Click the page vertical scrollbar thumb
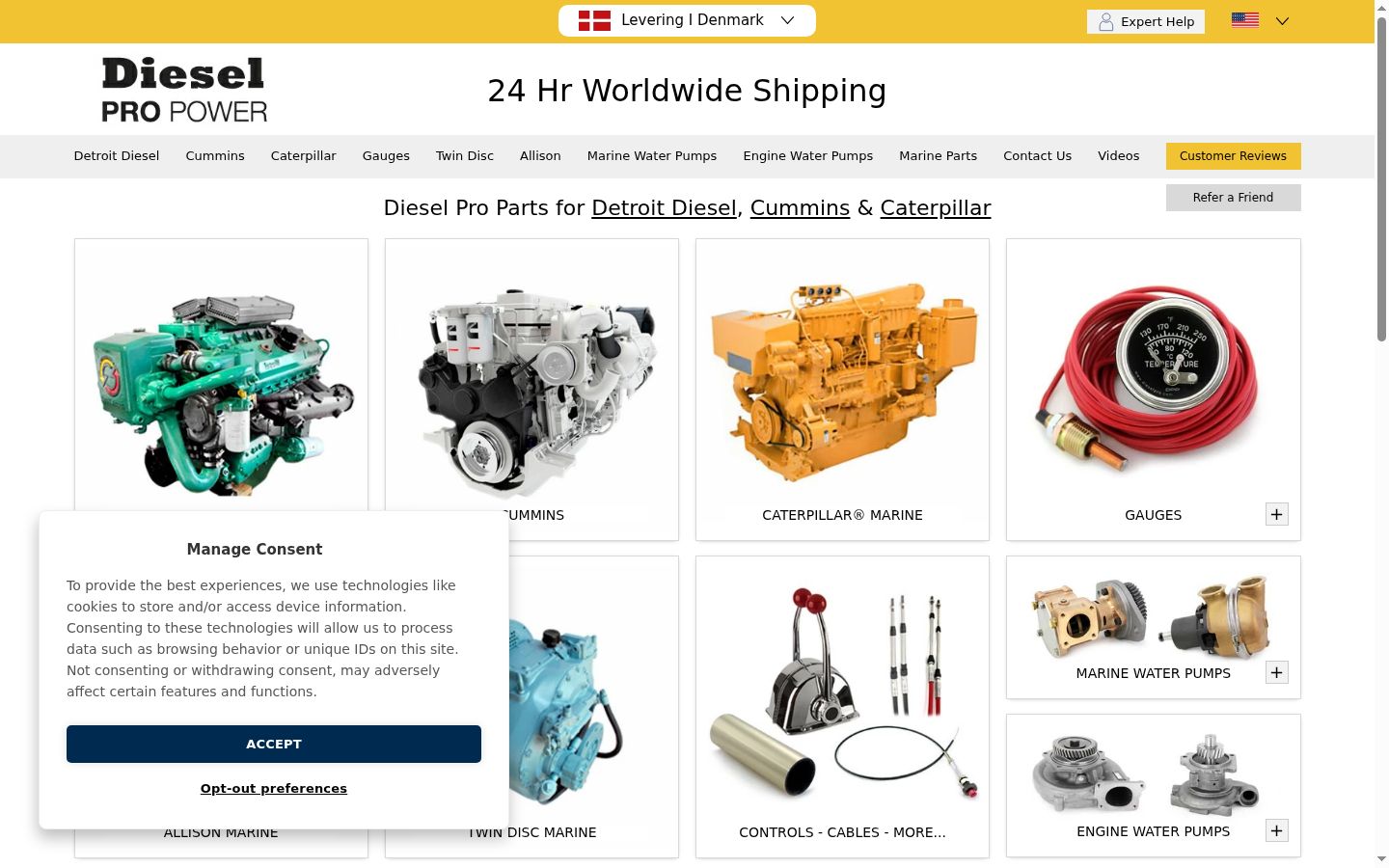 coord(1381,178)
